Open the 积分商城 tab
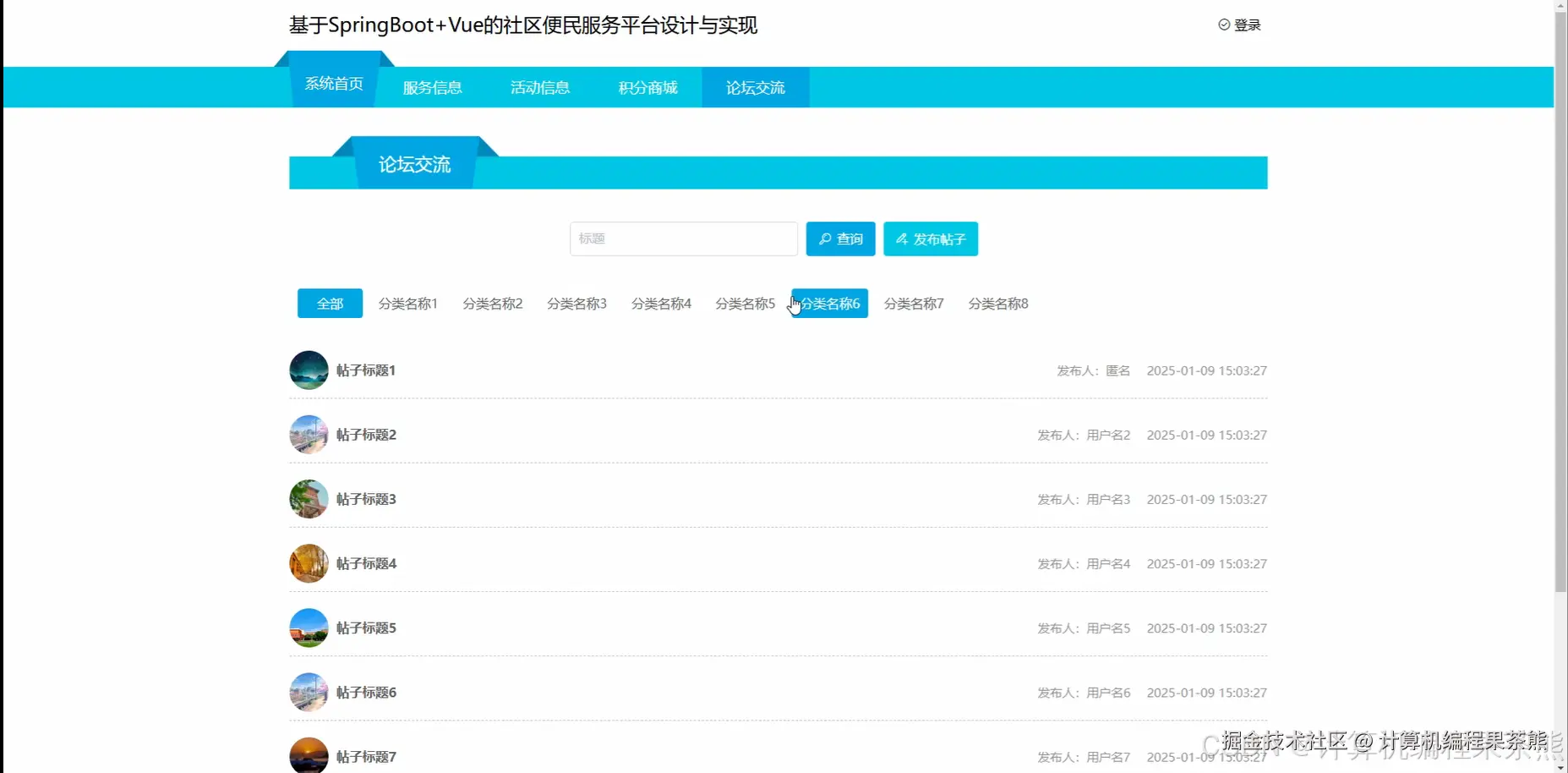This screenshot has width=1568, height=773. point(647,88)
